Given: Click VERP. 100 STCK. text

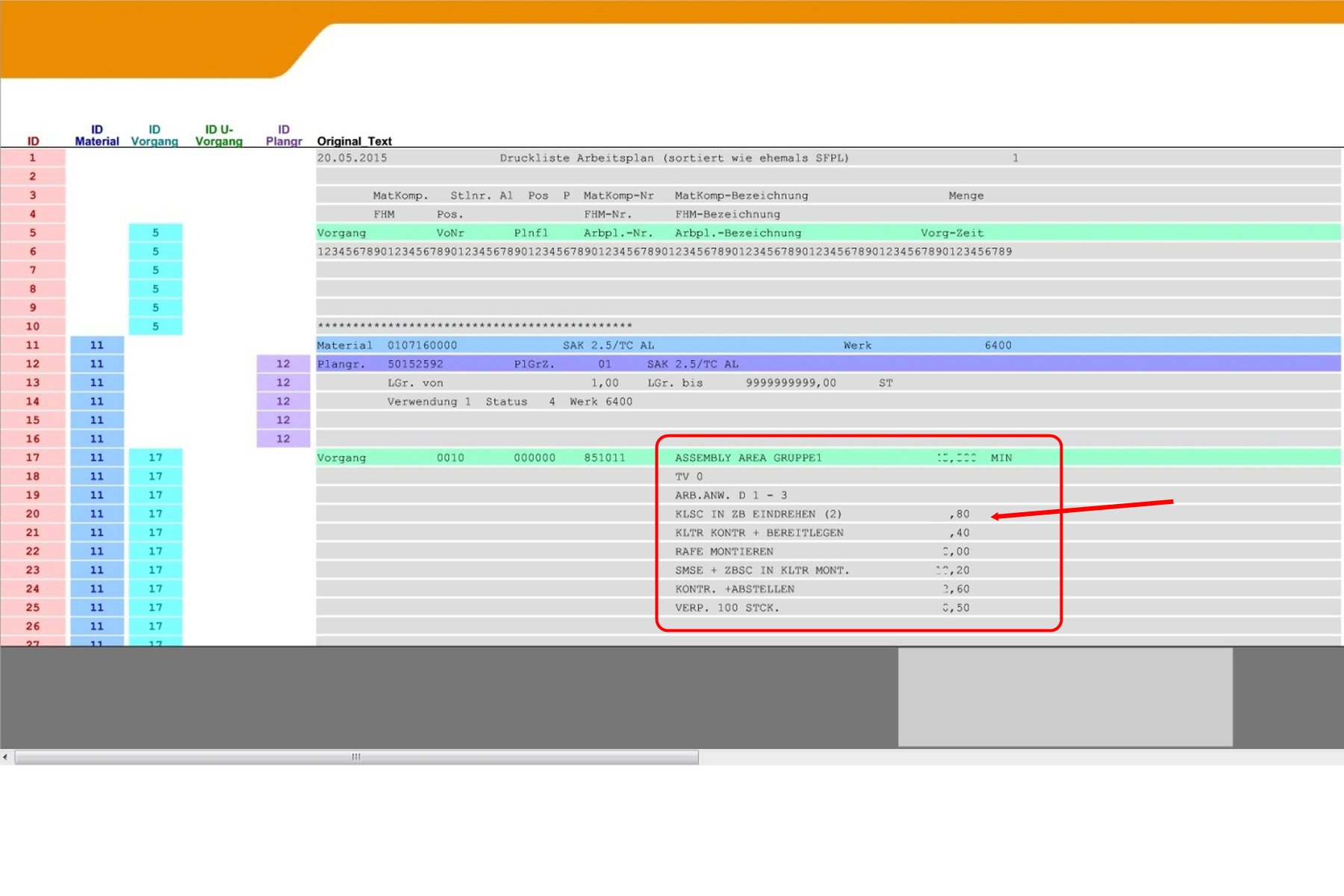Looking at the screenshot, I should tap(727, 608).
